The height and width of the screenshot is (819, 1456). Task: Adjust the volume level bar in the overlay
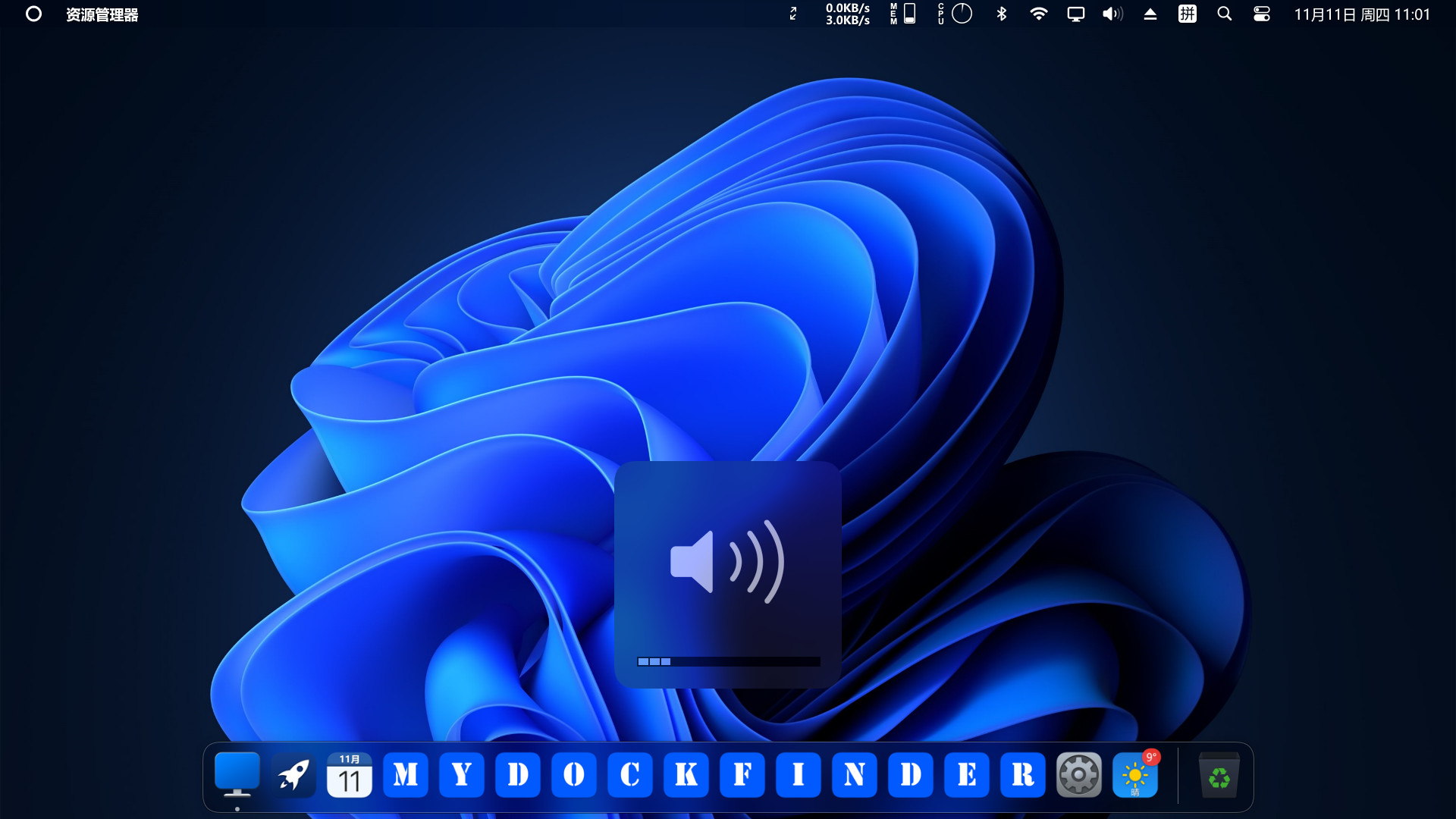(728, 661)
